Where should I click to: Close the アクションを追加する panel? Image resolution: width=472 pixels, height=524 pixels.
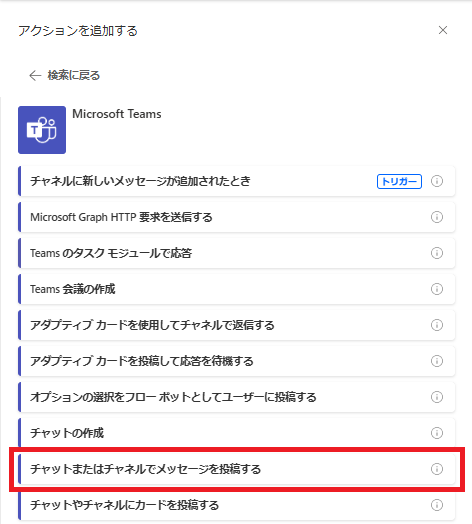[x=443, y=30]
